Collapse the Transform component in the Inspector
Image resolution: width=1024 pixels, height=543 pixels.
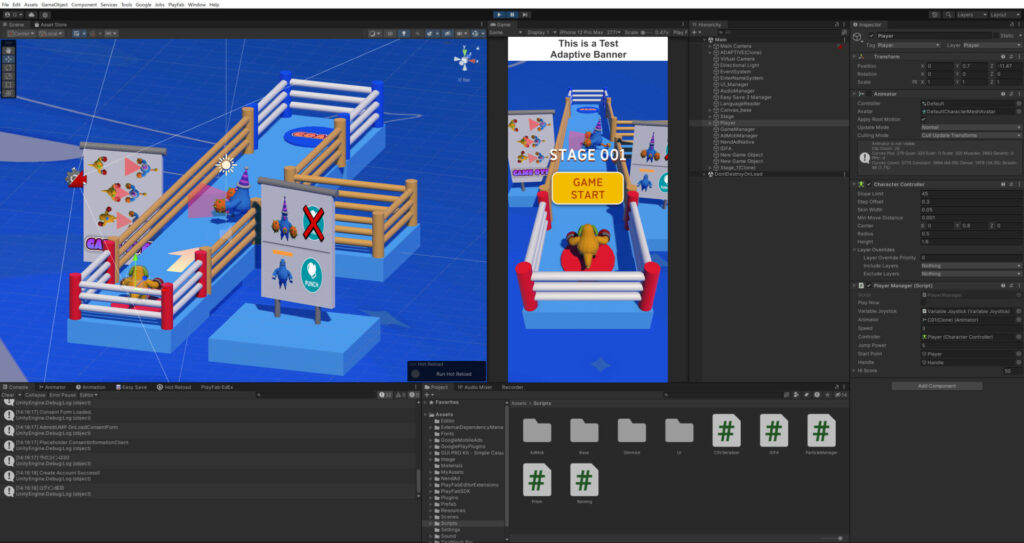[x=856, y=57]
